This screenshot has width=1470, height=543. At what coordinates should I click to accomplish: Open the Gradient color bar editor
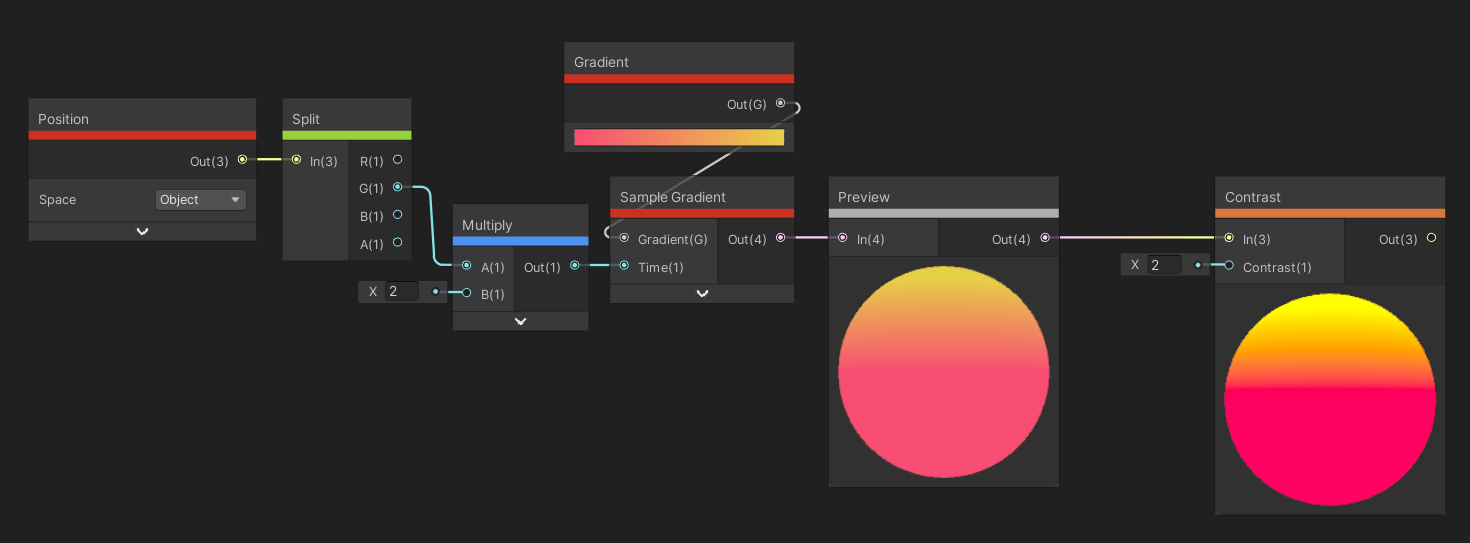679,137
